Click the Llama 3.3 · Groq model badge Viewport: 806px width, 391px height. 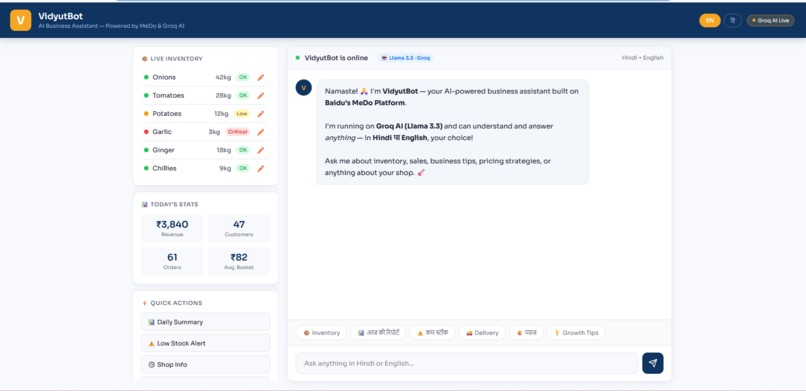[x=406, y=58]
